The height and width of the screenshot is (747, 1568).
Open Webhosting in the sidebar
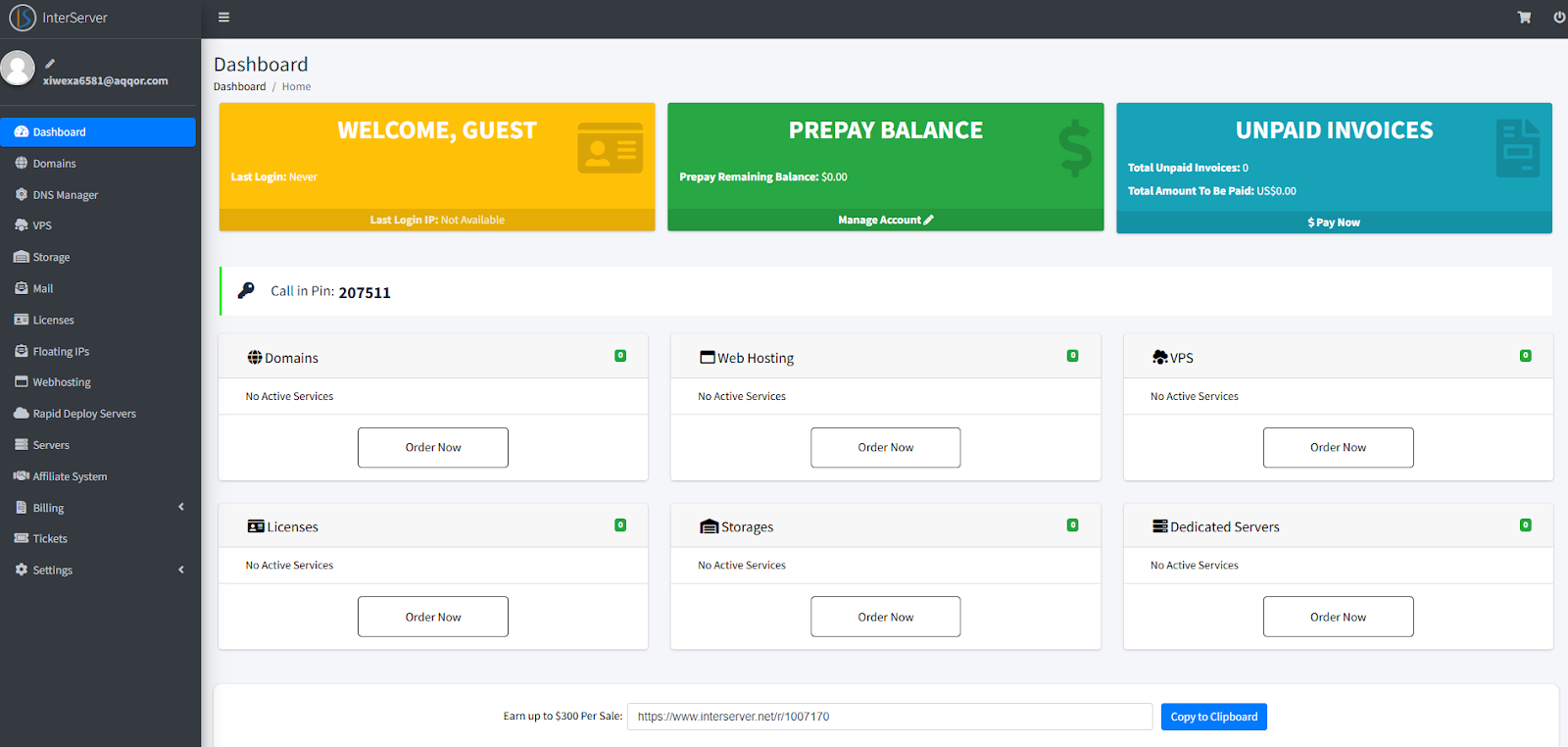click(x=98, y=382)
